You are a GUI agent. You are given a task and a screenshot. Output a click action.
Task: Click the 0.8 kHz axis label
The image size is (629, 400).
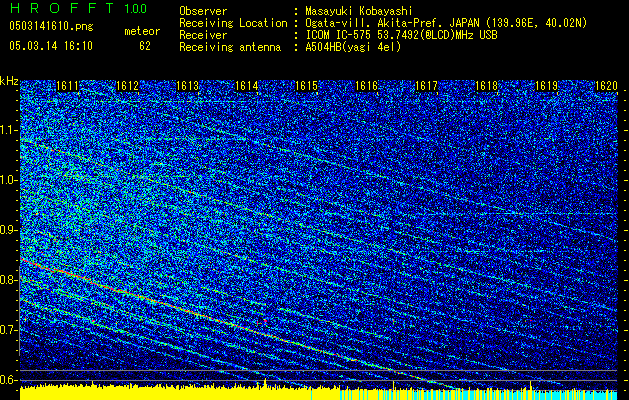(x=9, y=280)
